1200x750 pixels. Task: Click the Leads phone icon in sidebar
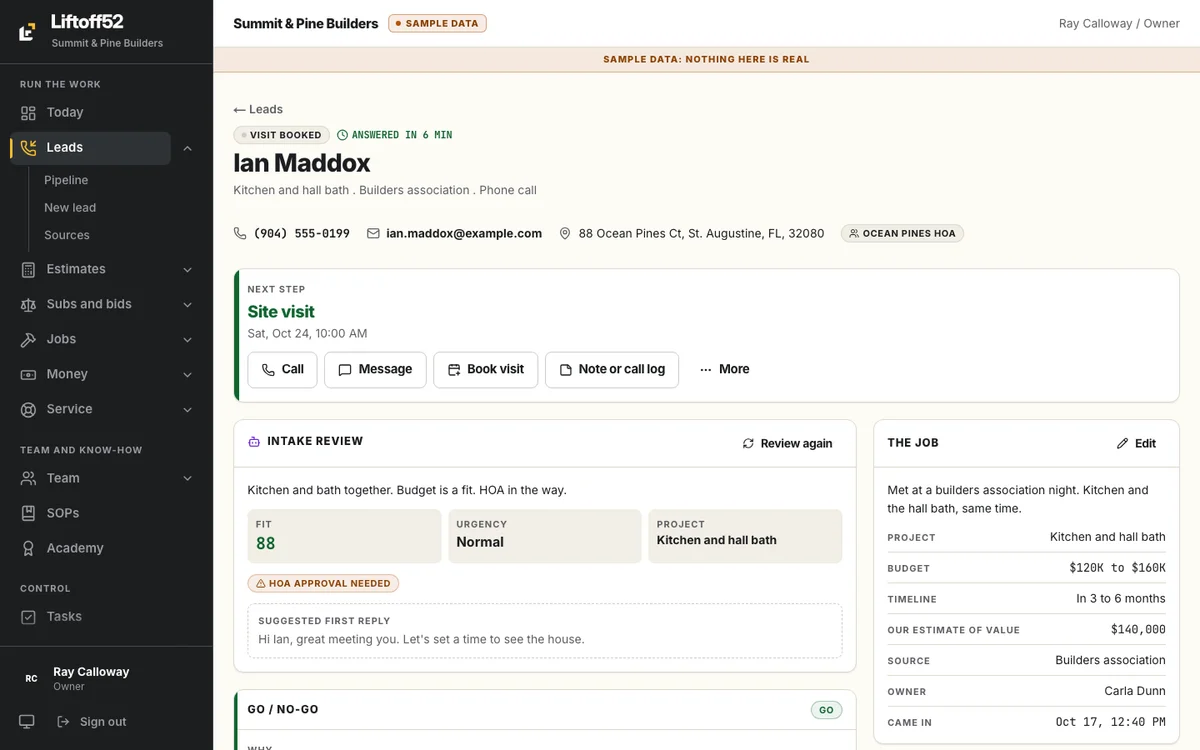28,148
